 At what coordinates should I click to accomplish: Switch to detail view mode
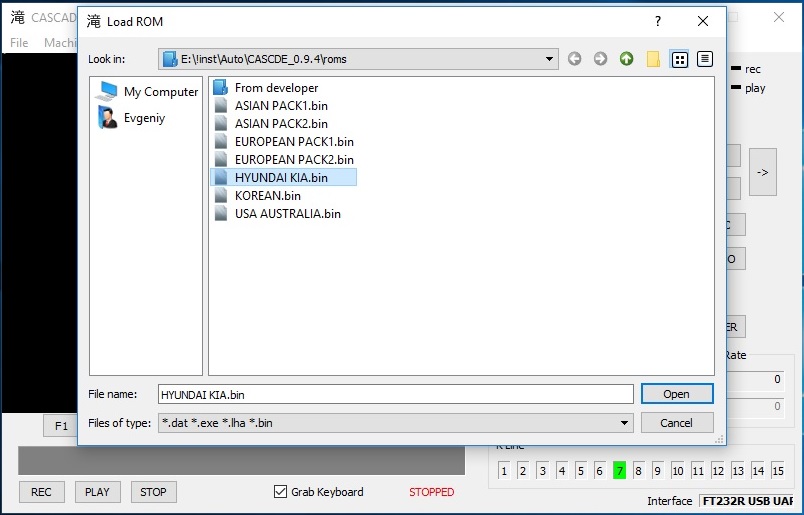705,59
